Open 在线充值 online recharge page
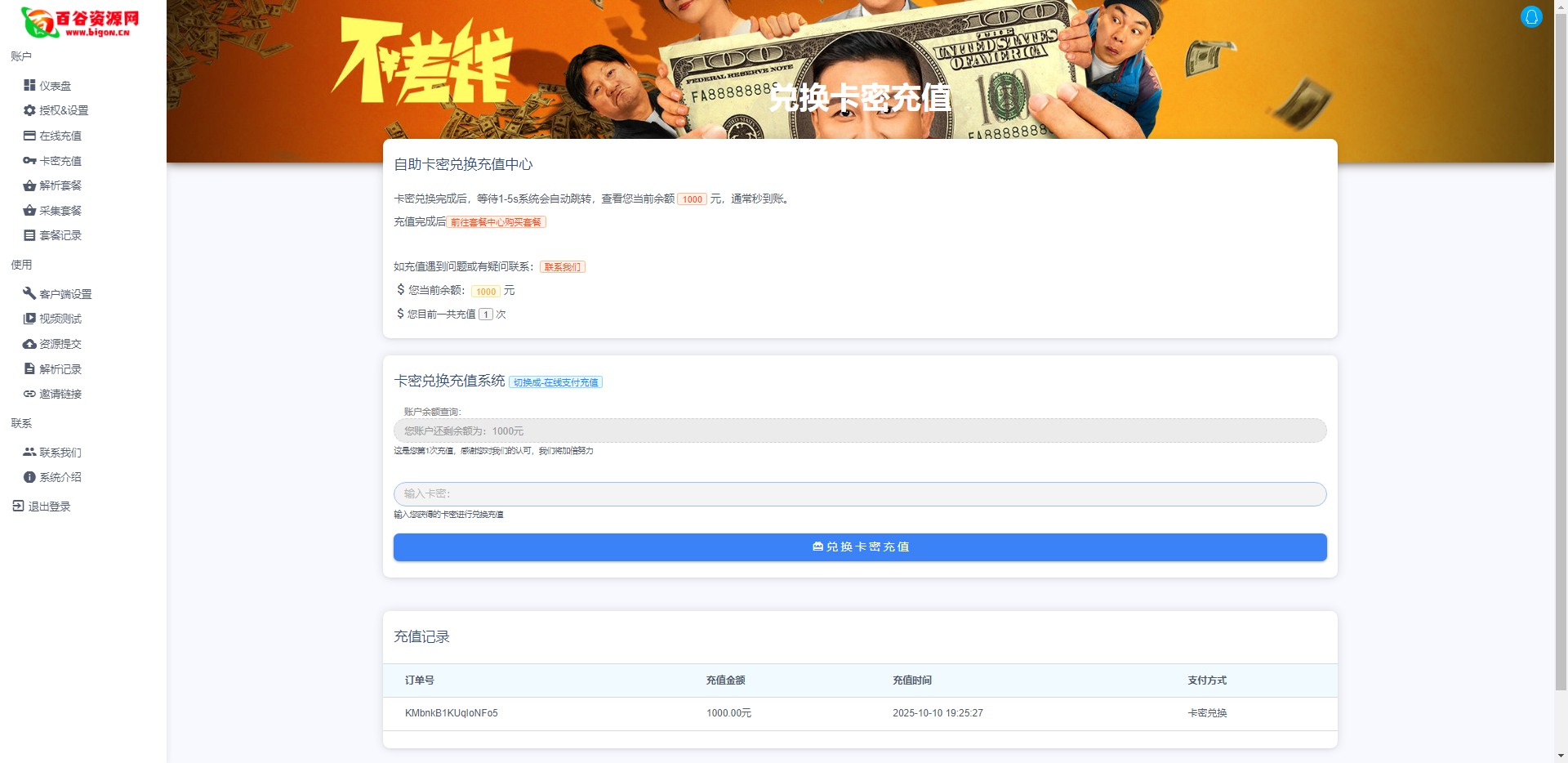This screenshot has height=763, width=1568. tap(60, 136)
